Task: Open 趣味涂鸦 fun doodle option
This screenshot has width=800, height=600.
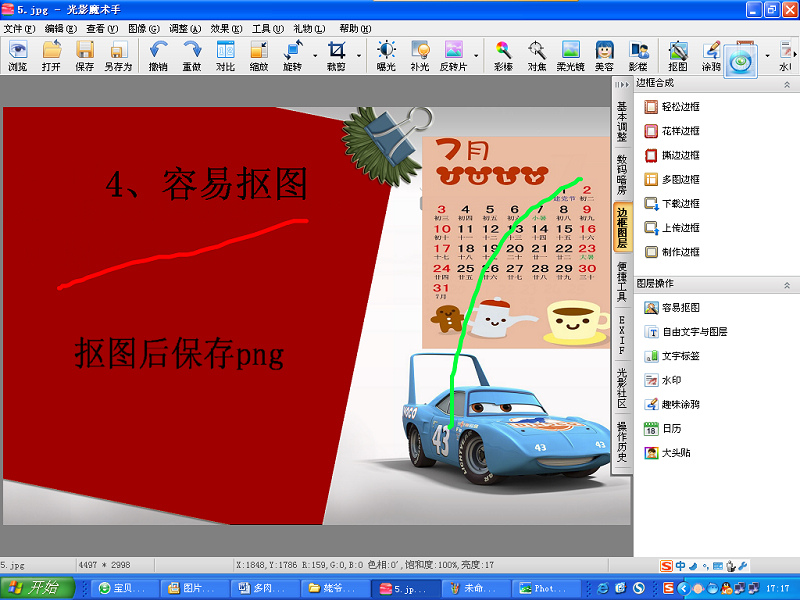Action: click(672, 405)
